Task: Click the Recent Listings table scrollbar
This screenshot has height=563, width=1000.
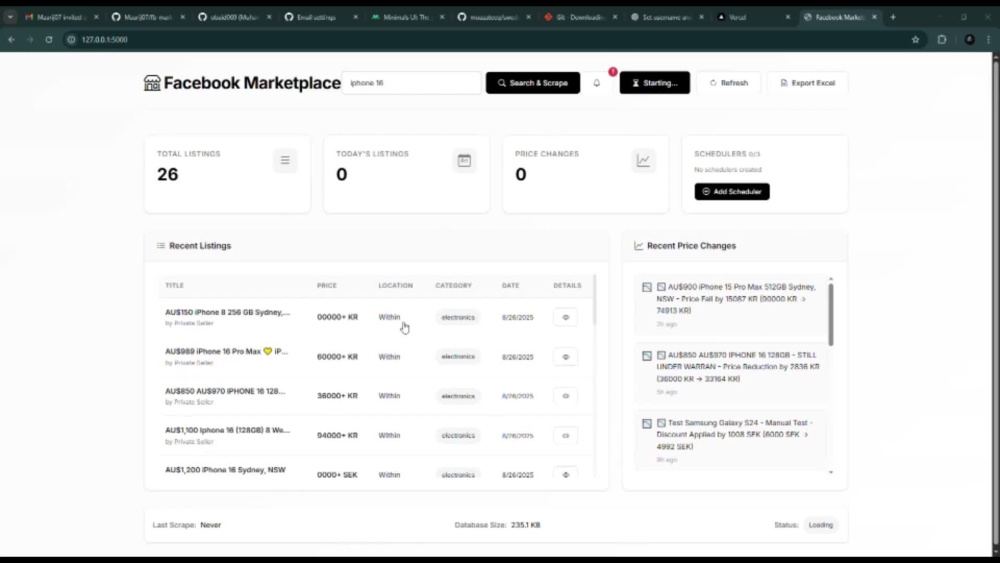Action: click(594, 300)
